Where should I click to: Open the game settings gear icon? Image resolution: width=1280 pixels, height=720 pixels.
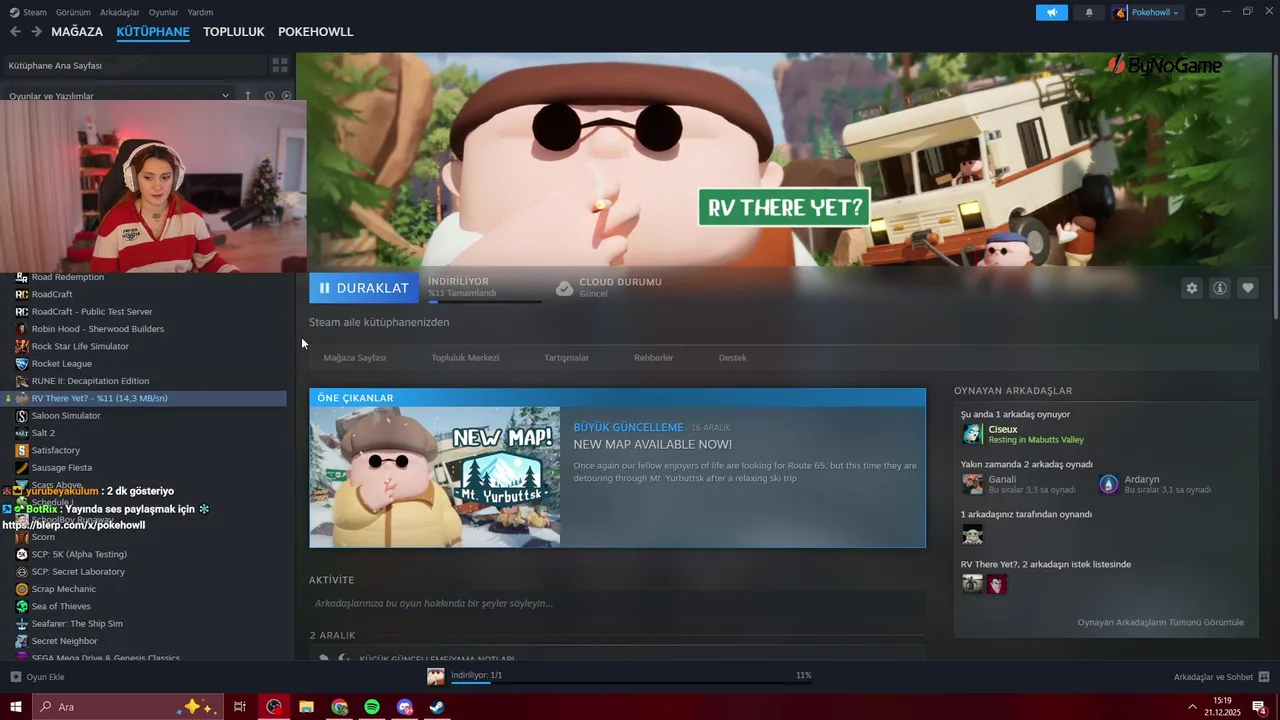pyautogui.click(x=1191, y=288)
